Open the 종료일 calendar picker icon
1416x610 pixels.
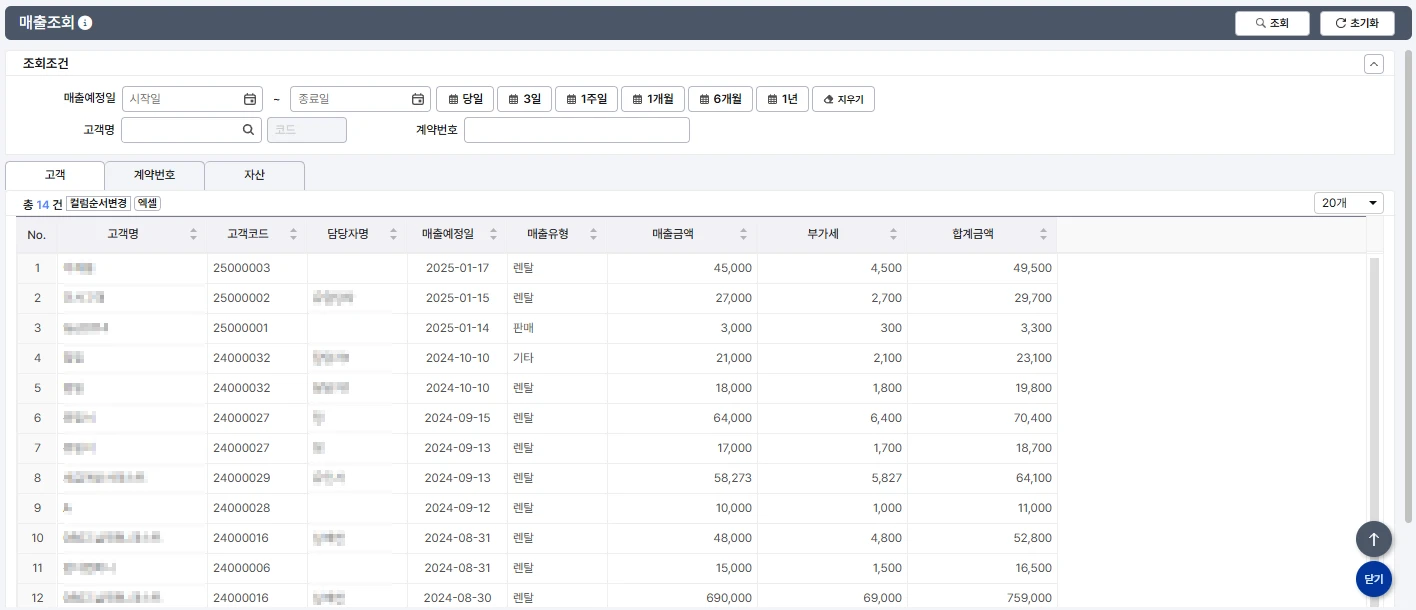pos(418,99)
